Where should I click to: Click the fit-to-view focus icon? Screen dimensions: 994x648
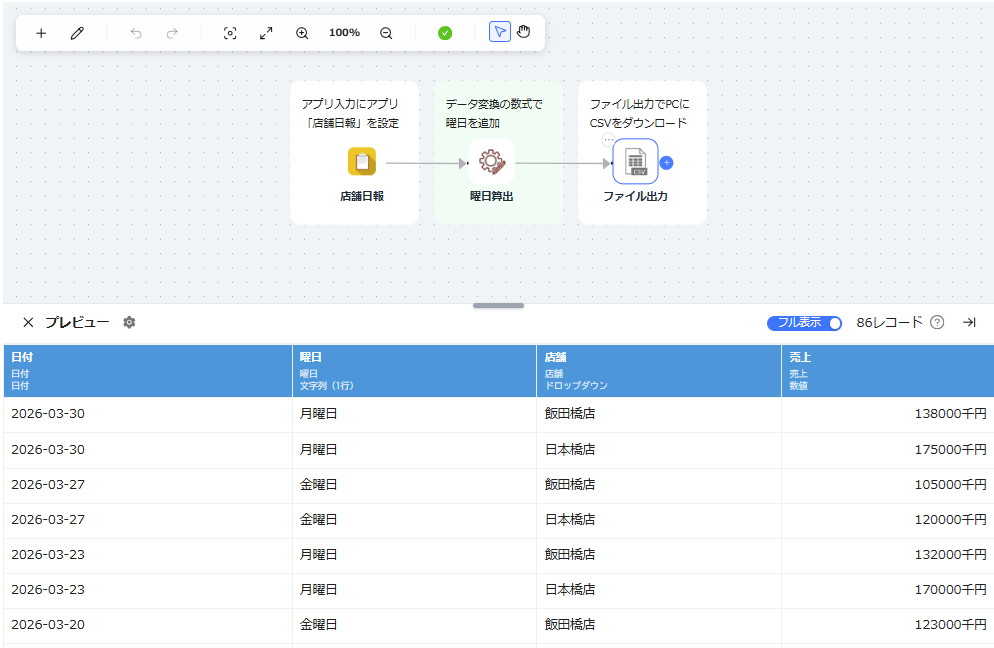click(x=230, y=33)
